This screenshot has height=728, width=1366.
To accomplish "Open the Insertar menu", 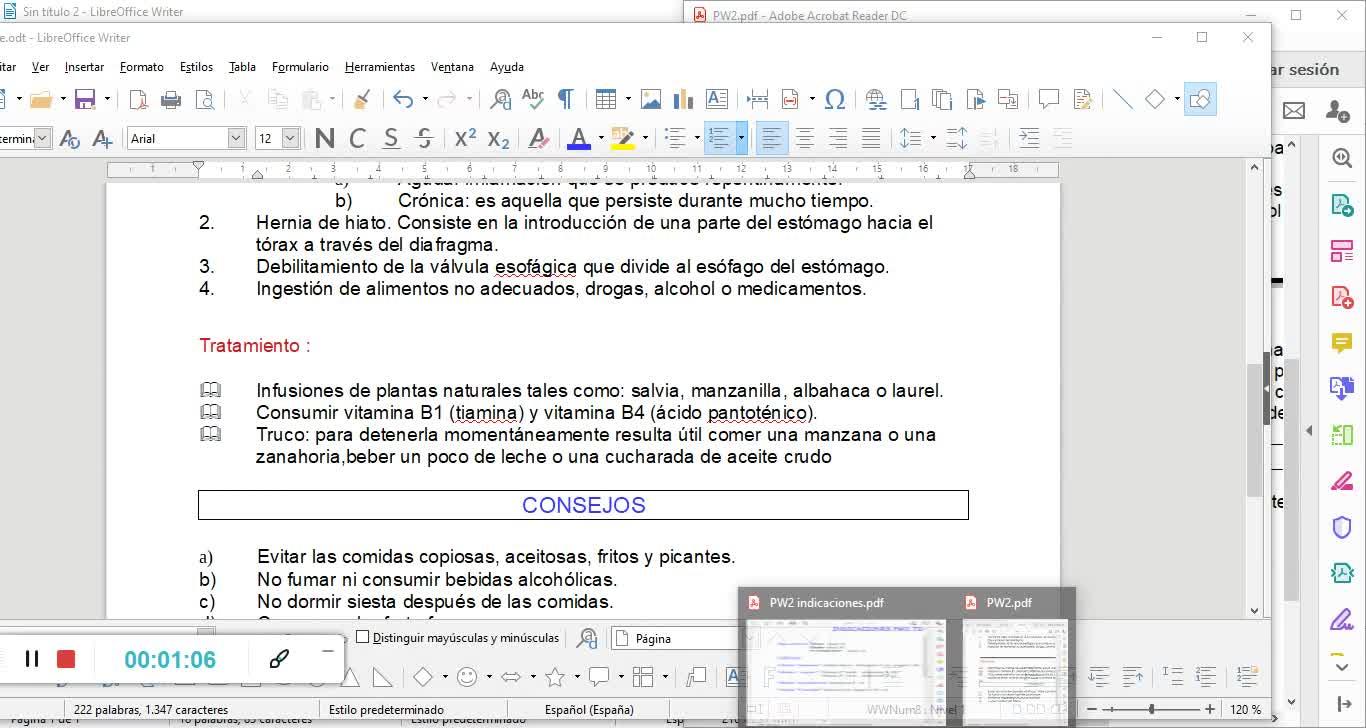I will 84,67.
